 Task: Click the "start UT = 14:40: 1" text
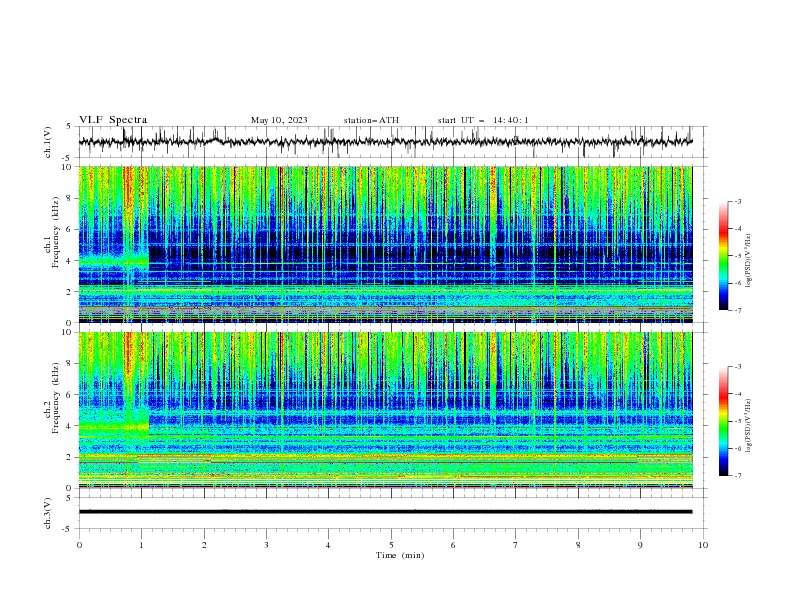[x=483, y=120]
